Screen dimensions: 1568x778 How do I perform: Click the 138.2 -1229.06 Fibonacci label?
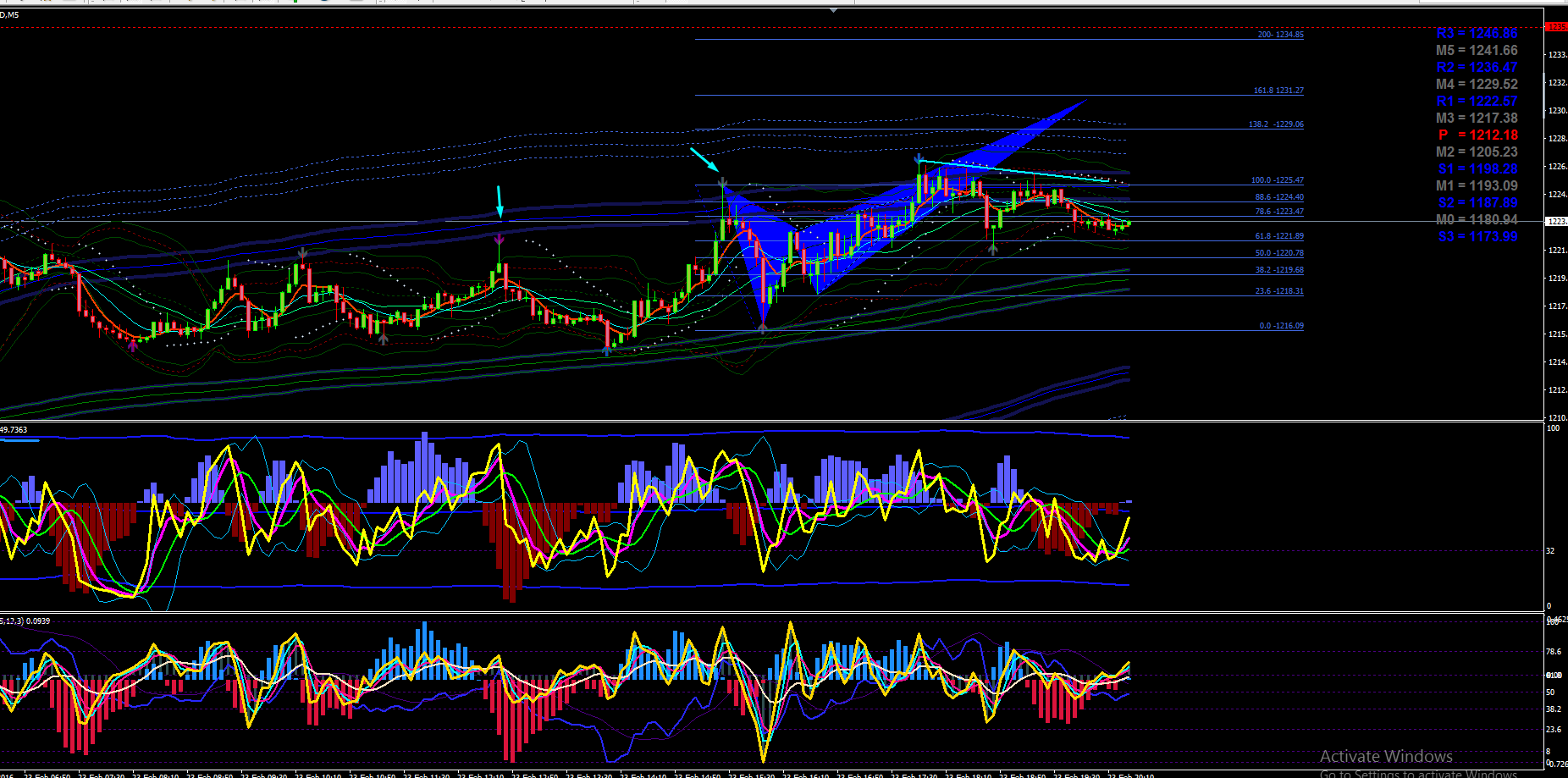1276,124
